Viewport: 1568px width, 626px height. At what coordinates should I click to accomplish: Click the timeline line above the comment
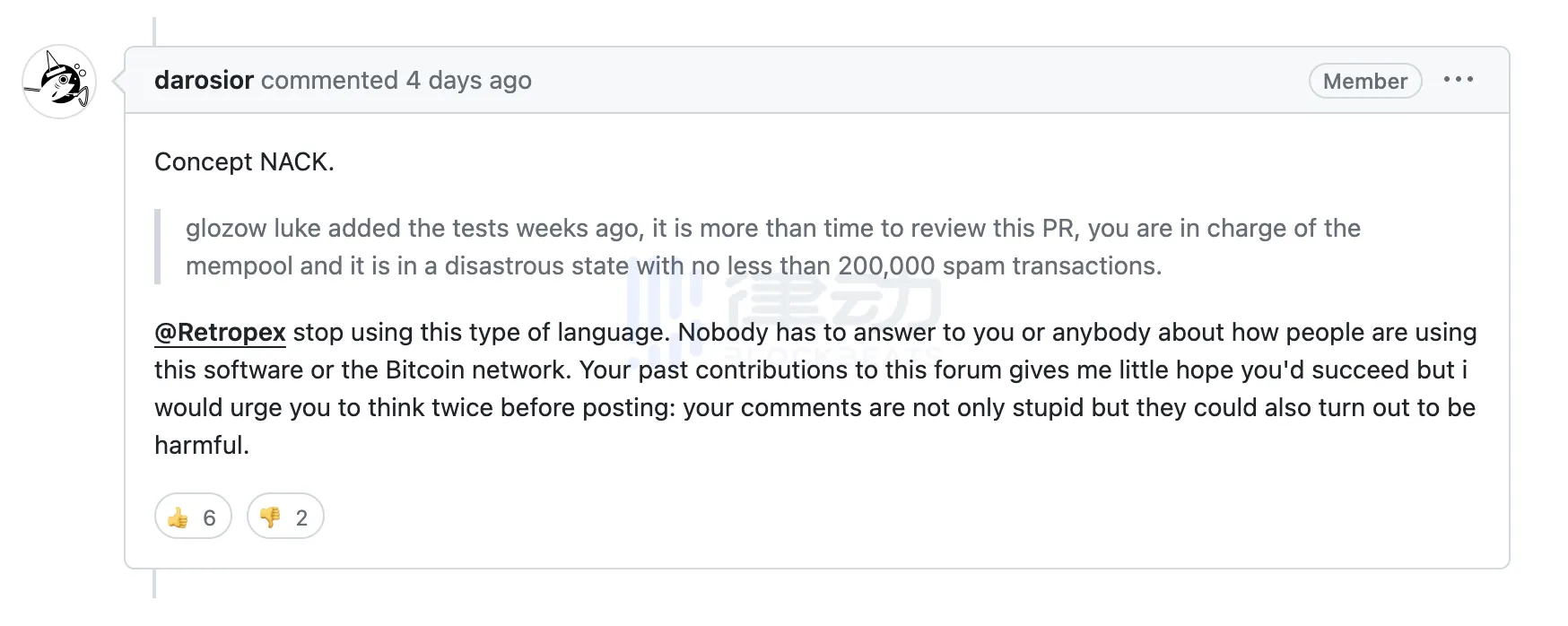coord(154,30)
